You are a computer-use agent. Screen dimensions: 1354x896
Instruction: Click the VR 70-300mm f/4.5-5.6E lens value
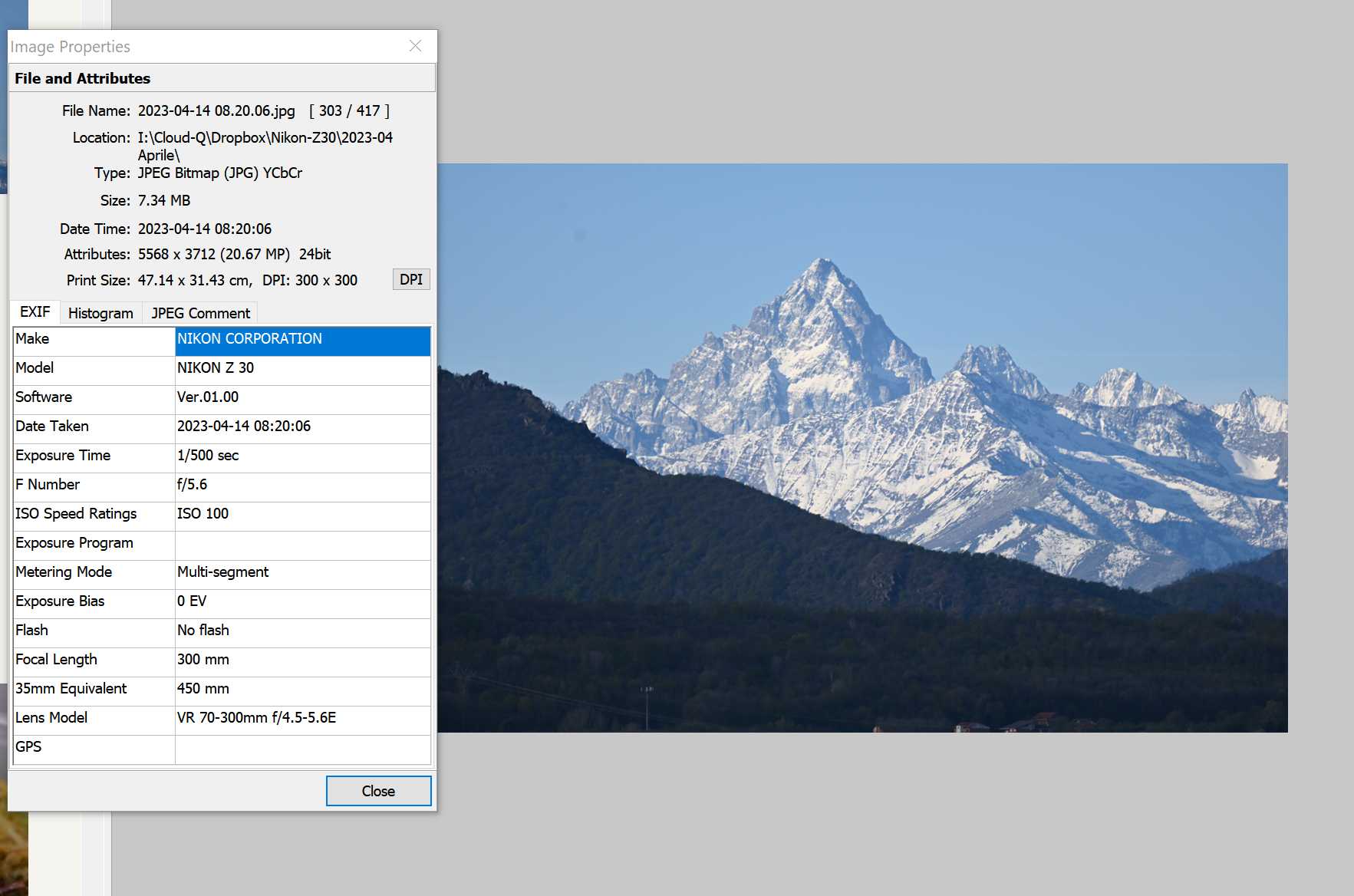(302, 720)
